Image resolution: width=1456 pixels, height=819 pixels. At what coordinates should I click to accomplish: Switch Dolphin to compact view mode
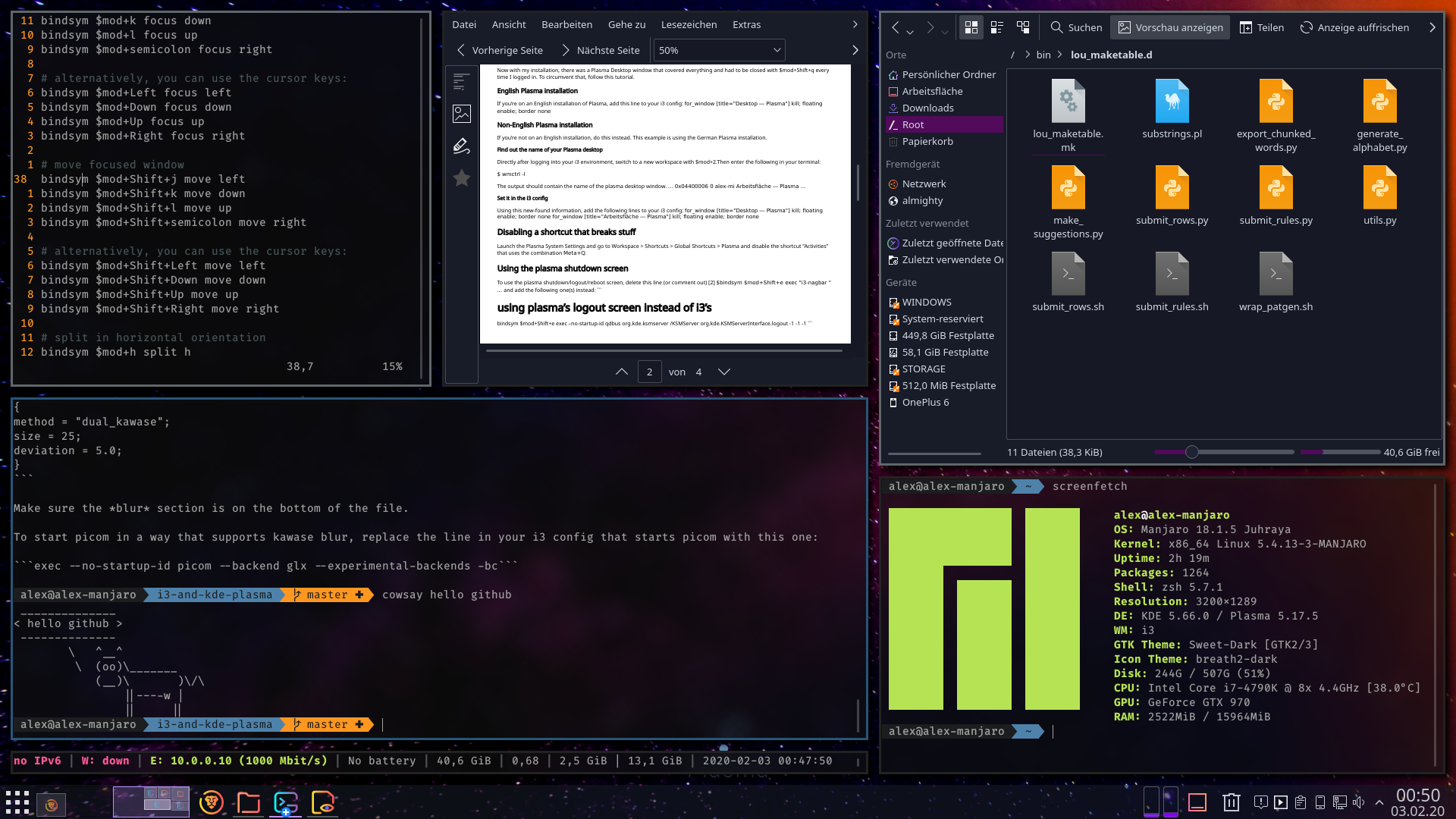tap(997, 27)
